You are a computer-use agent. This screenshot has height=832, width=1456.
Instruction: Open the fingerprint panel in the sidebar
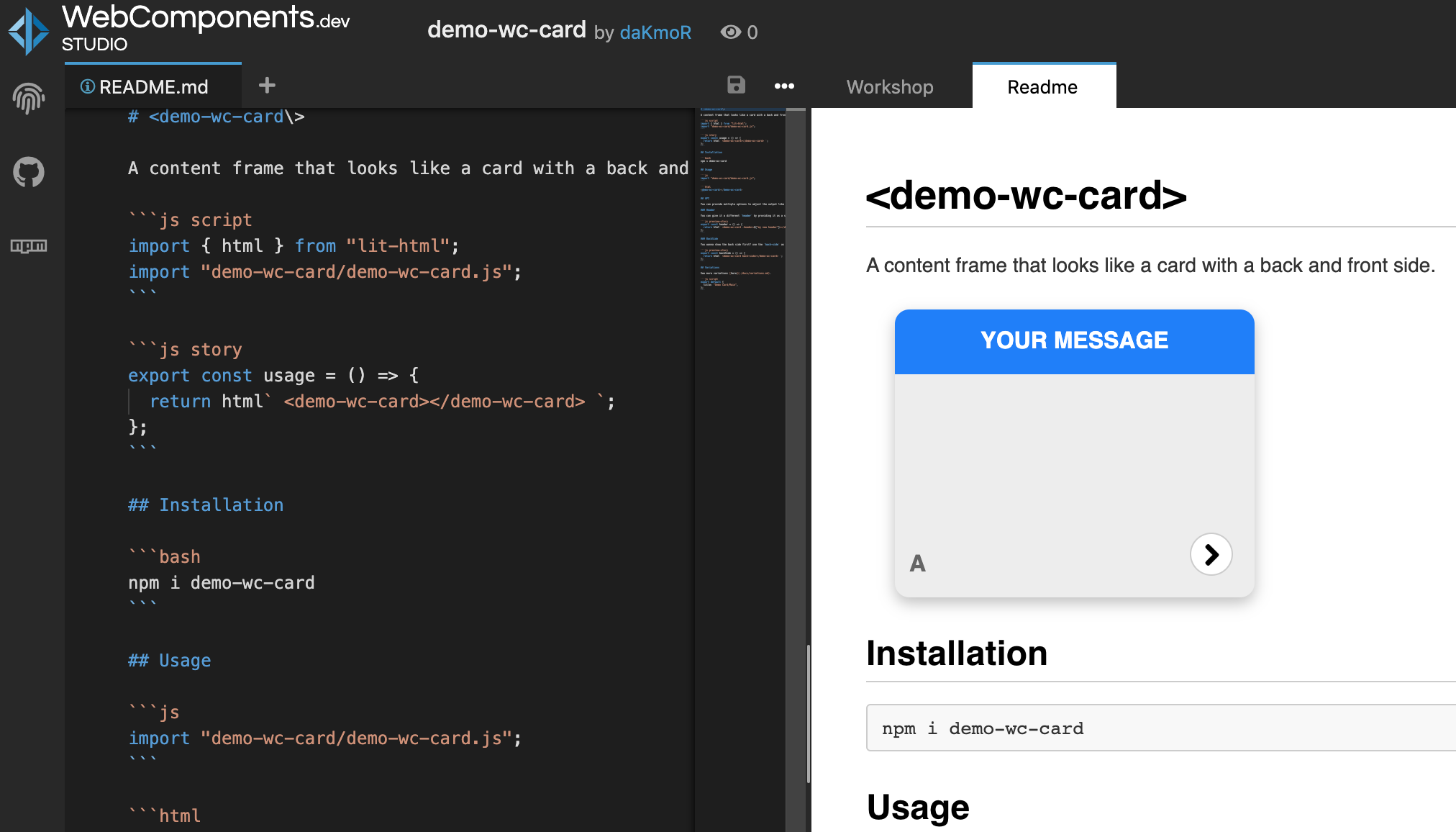[x=28, y=99]
